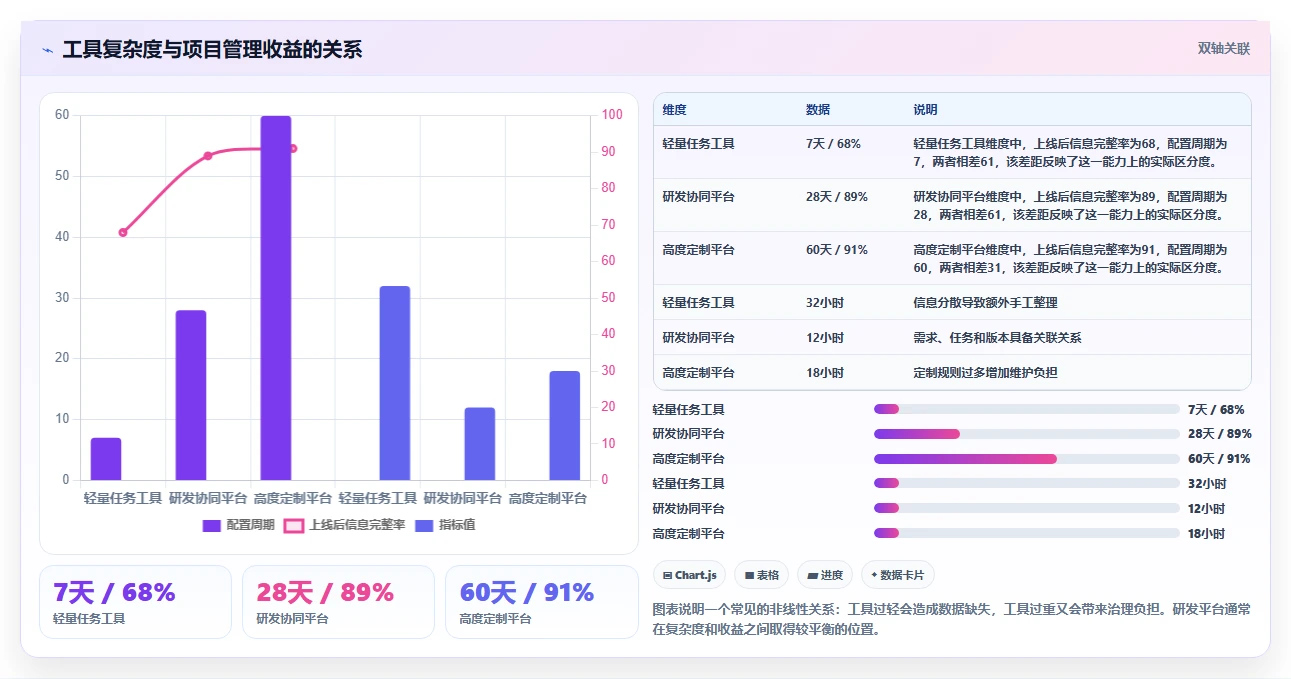The width and height of the screenshot is (1291, 679).
Task: Select the 表格 tag
Action: tap(761, 575)
